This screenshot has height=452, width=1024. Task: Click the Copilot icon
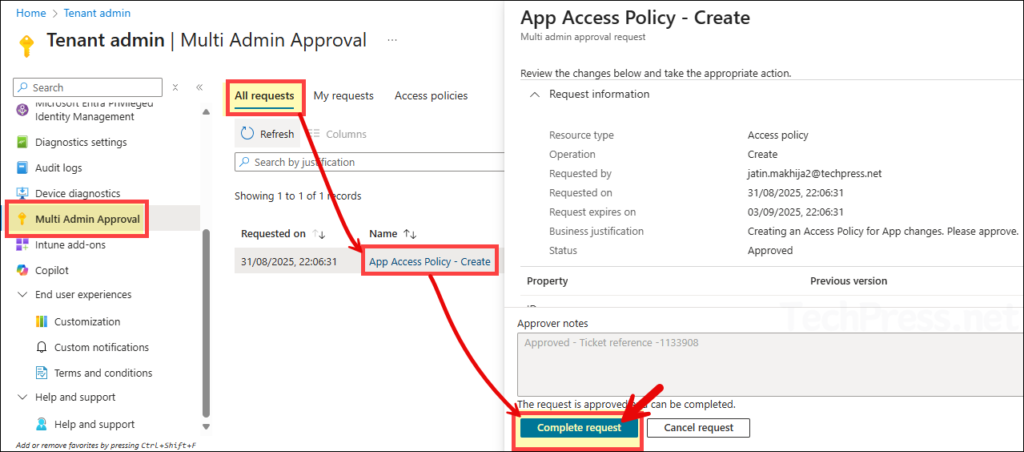[x=22, y=270]
